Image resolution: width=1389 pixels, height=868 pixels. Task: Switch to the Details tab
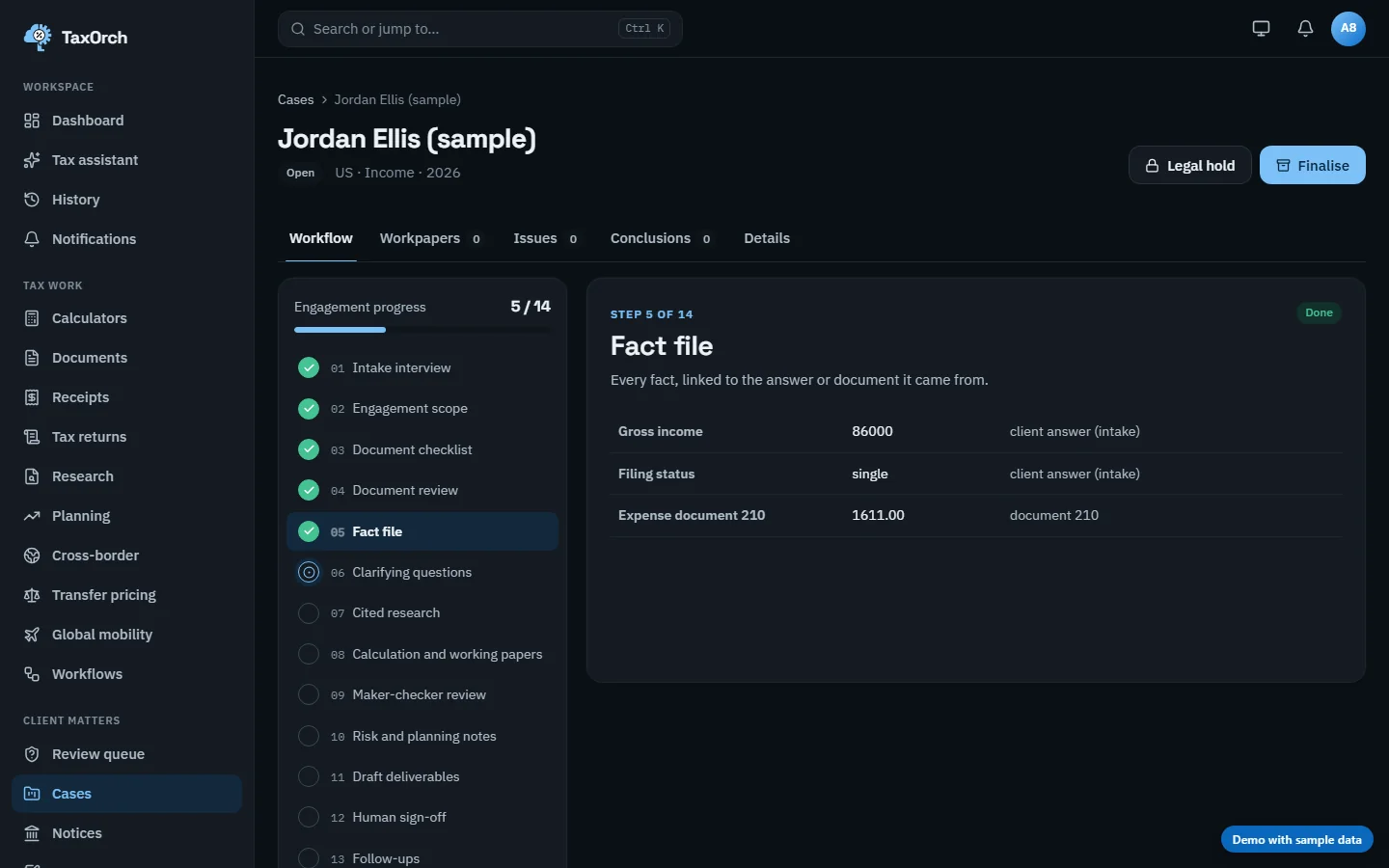(x=767, y=238)
